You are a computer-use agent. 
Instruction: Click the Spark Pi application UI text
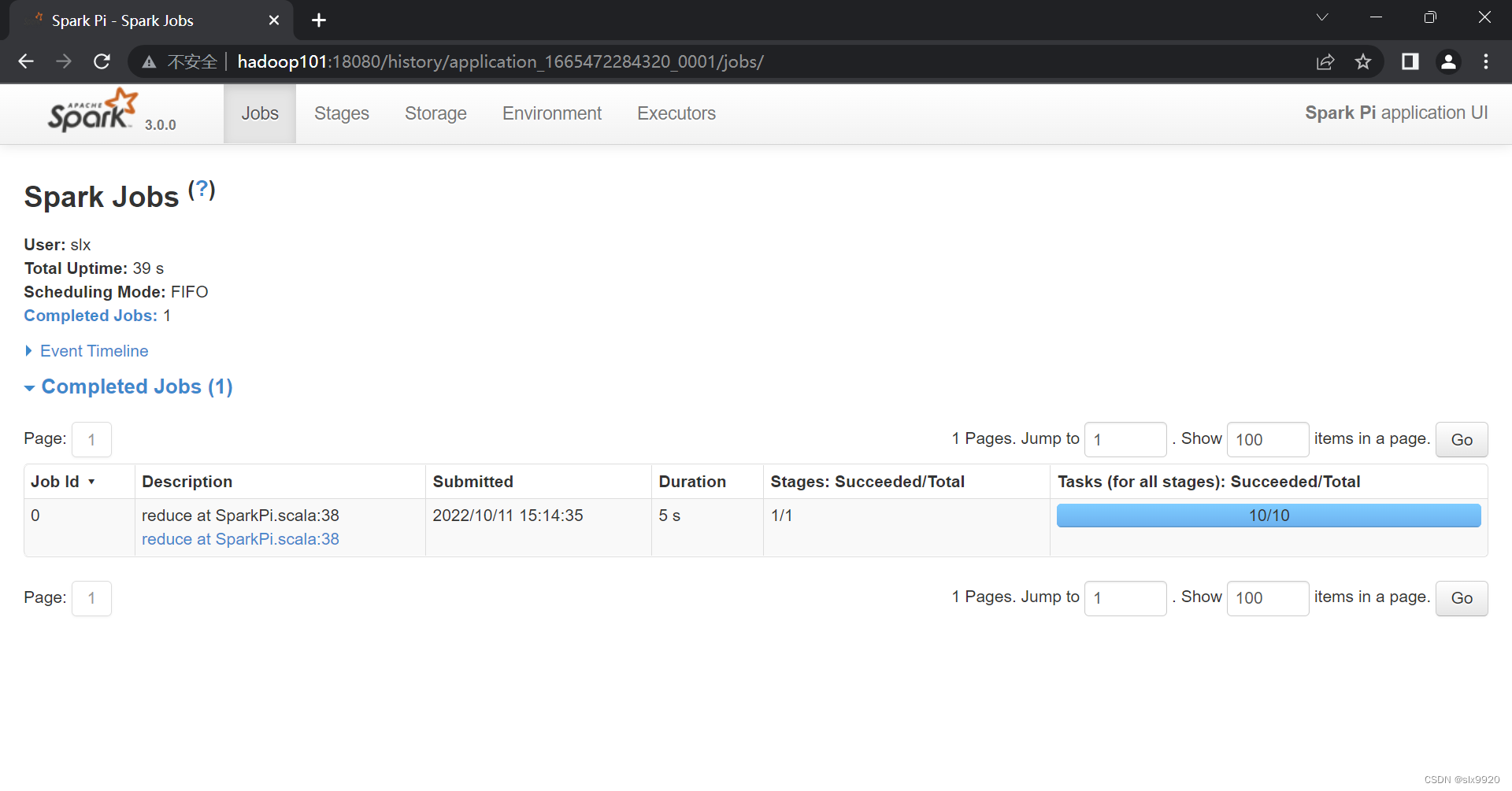[1396, 113]
